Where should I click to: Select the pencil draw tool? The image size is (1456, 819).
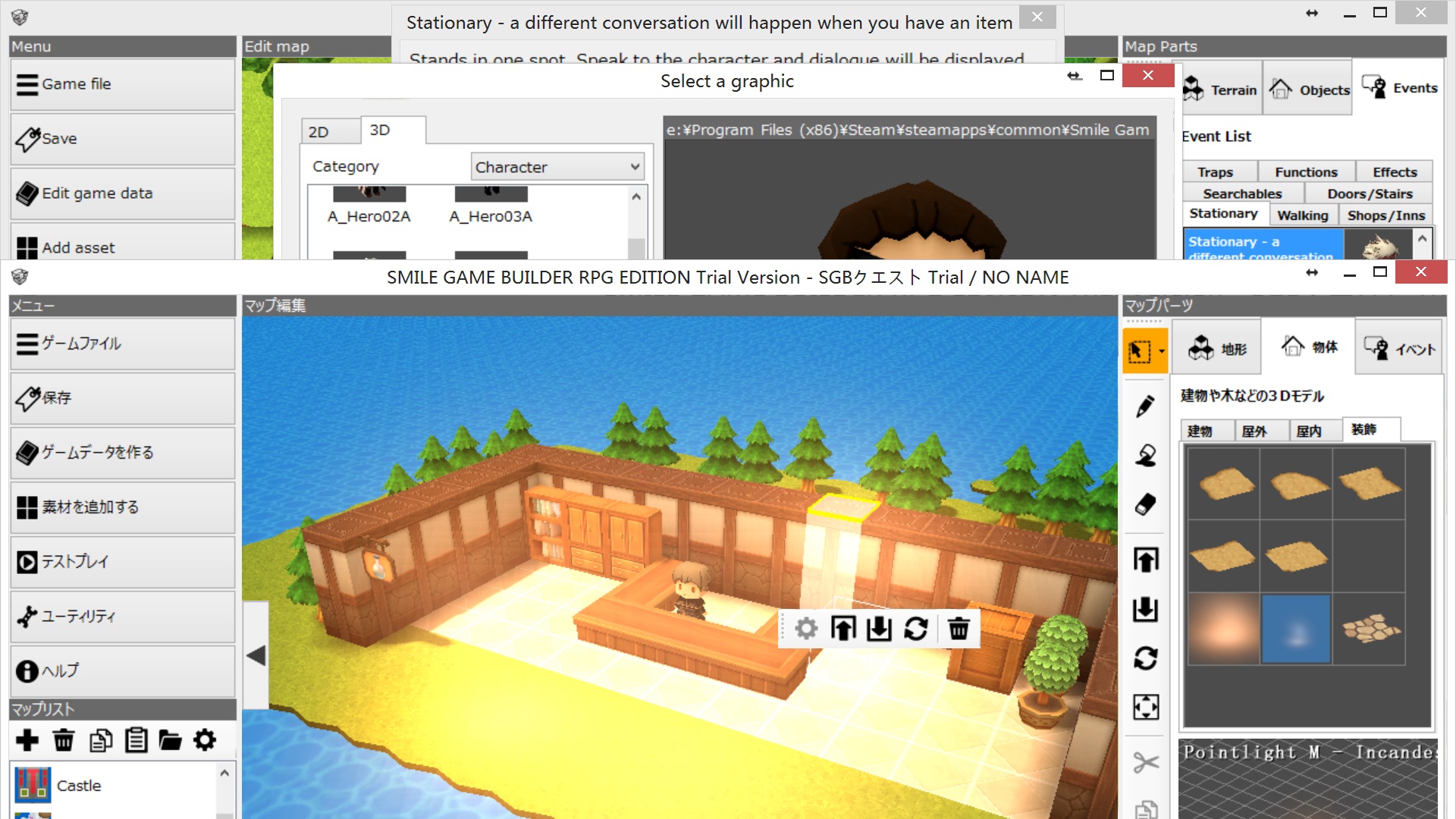coord(1145,406)
